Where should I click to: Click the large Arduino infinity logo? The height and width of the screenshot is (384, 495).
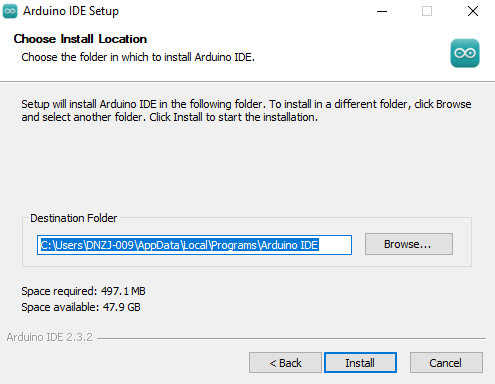click(x=465, y=53)
